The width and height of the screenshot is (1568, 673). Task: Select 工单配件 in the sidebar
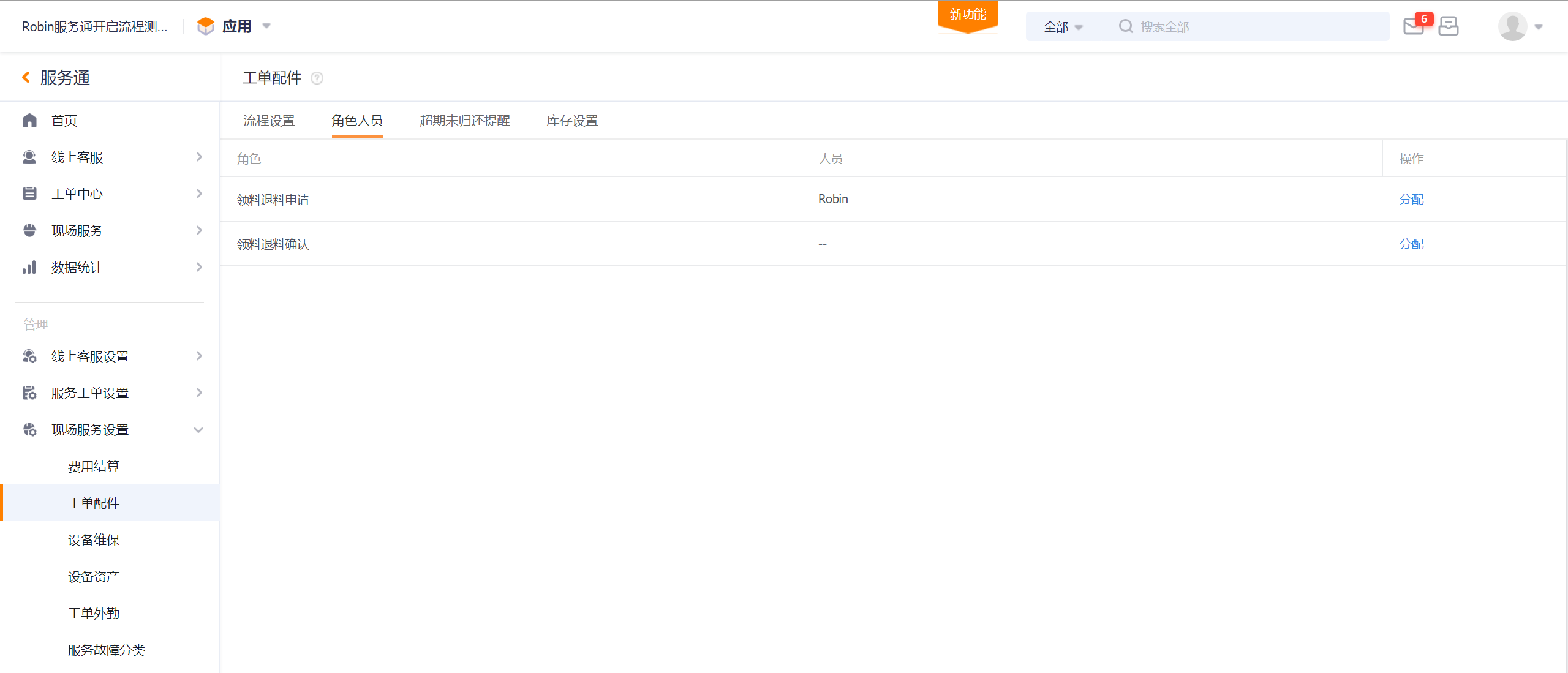(x=110, y=503)
